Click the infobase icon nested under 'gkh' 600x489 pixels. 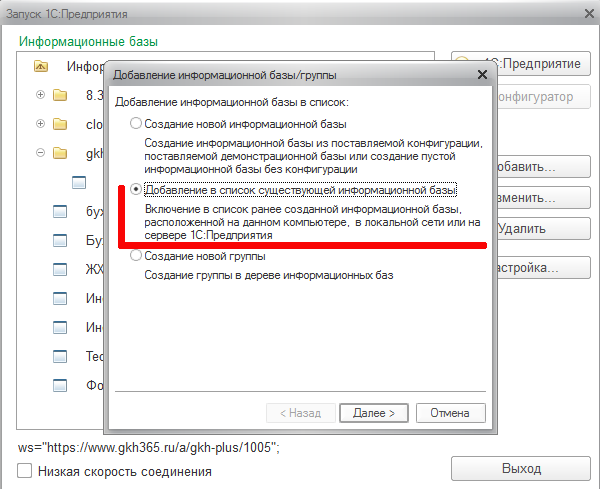coord(79,183)
